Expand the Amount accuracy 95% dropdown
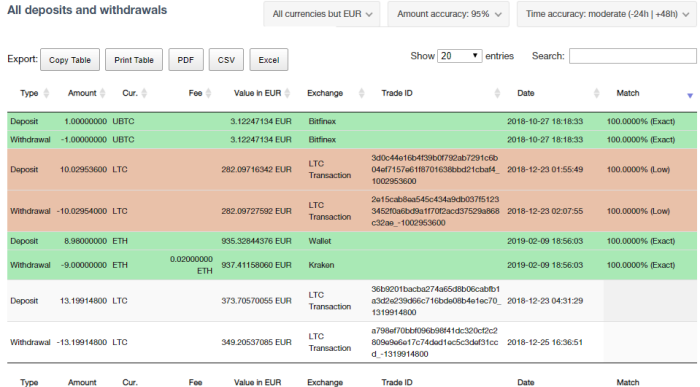This screenshot has height=387, width=700. point(448,14)
